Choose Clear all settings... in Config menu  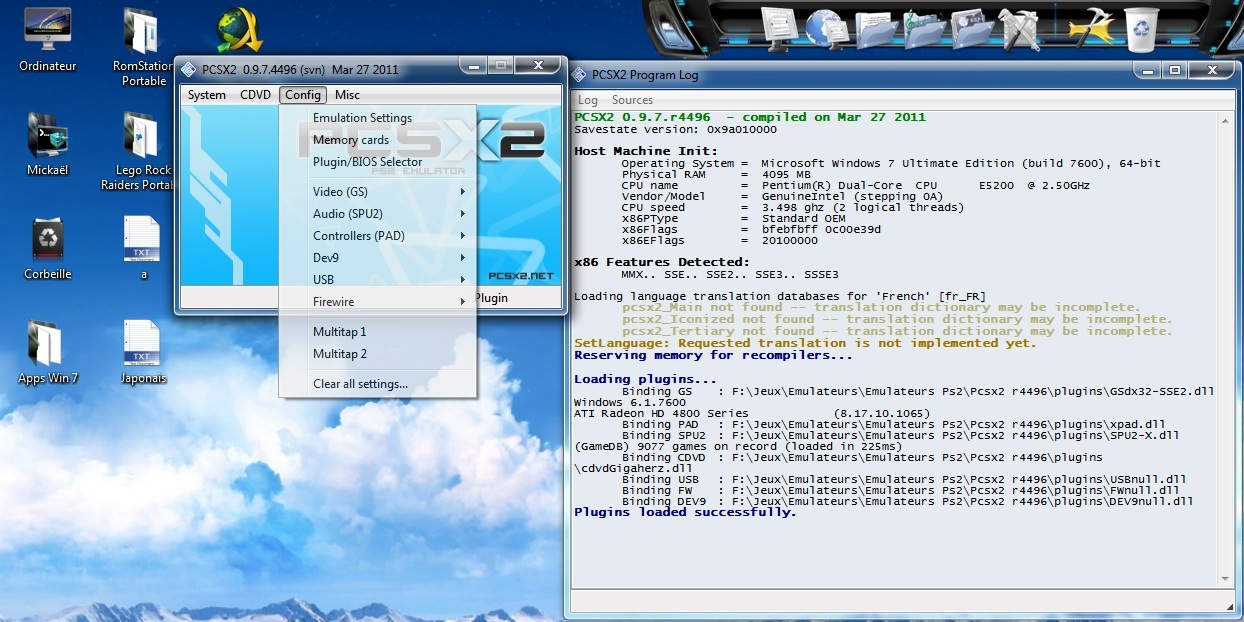tap(377, 384)
